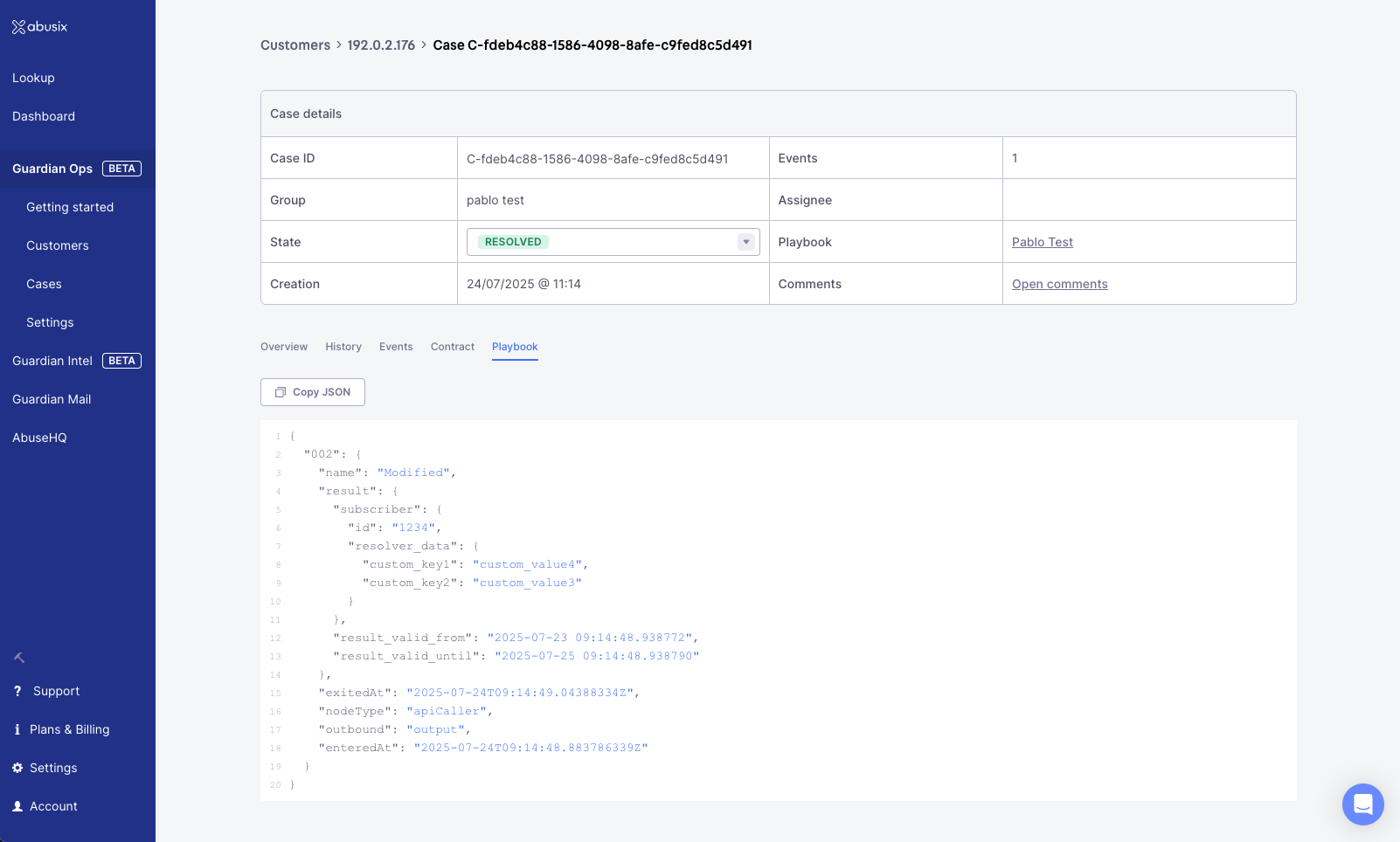Switch to the Contract tab
The height and width of the screenshot is (842, 1400).
(x=453, y=347)
